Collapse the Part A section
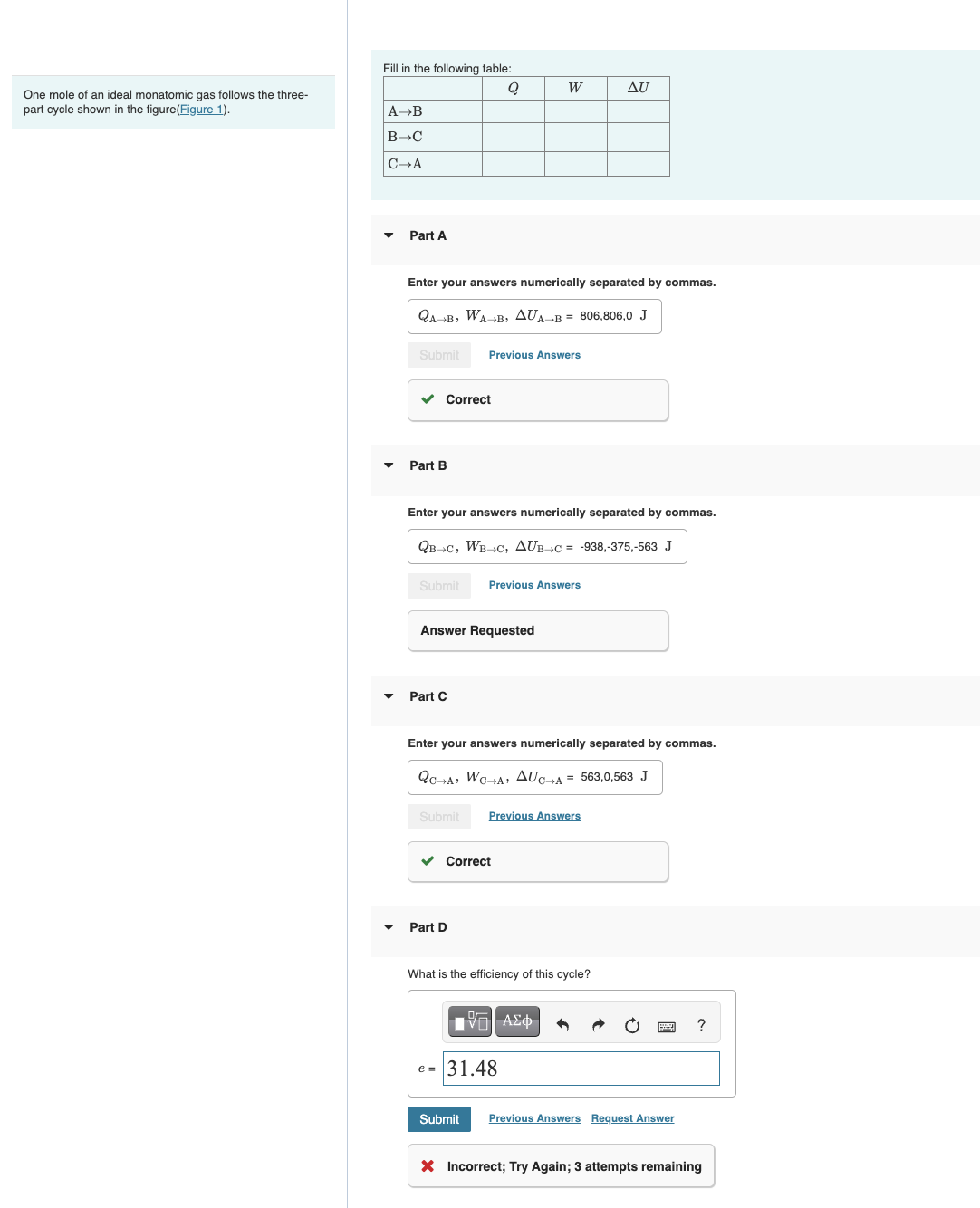Viewport: 980px width, 1208px height. click(x=389, y=235)
